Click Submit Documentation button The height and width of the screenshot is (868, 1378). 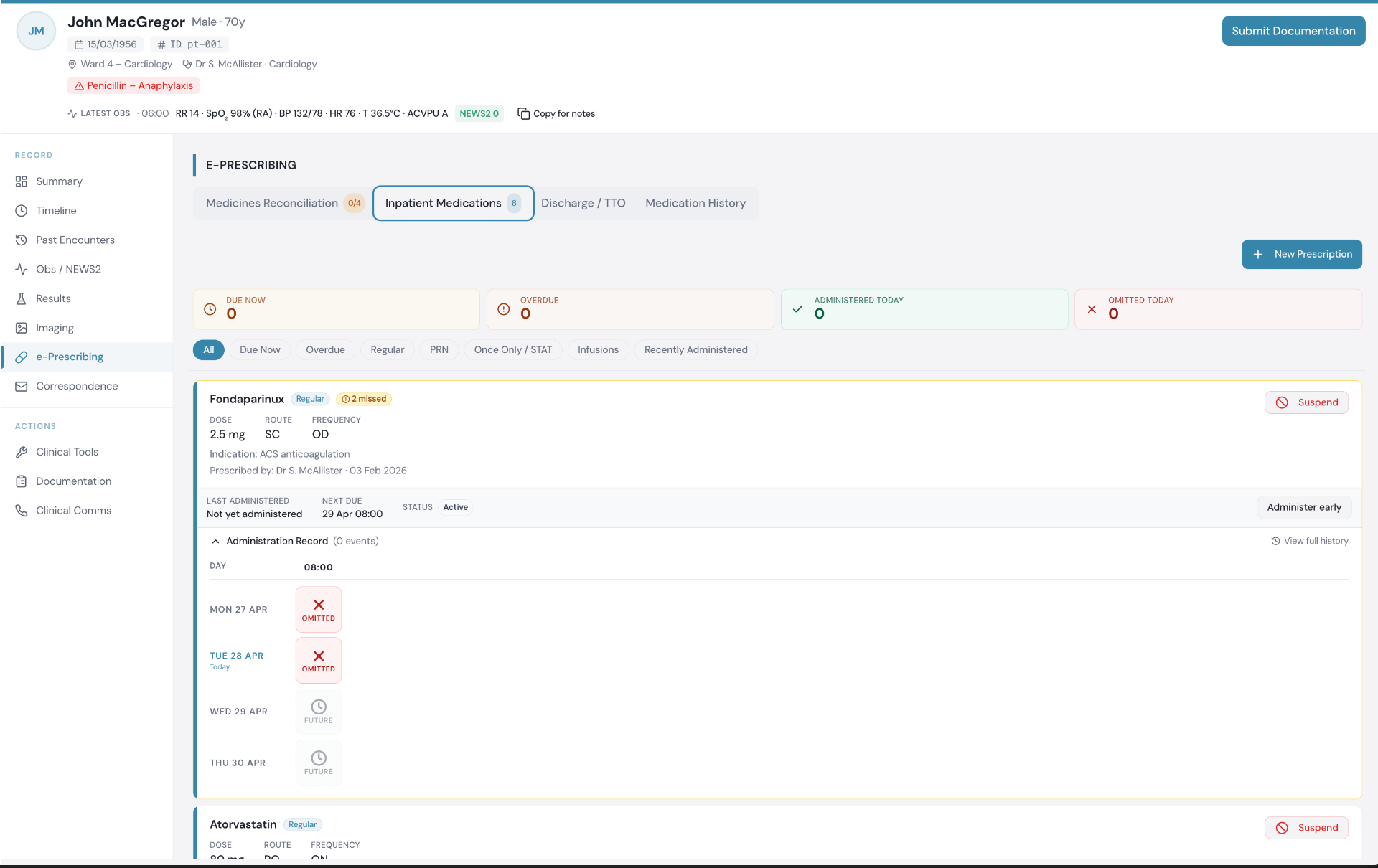tap(1293, 31)
